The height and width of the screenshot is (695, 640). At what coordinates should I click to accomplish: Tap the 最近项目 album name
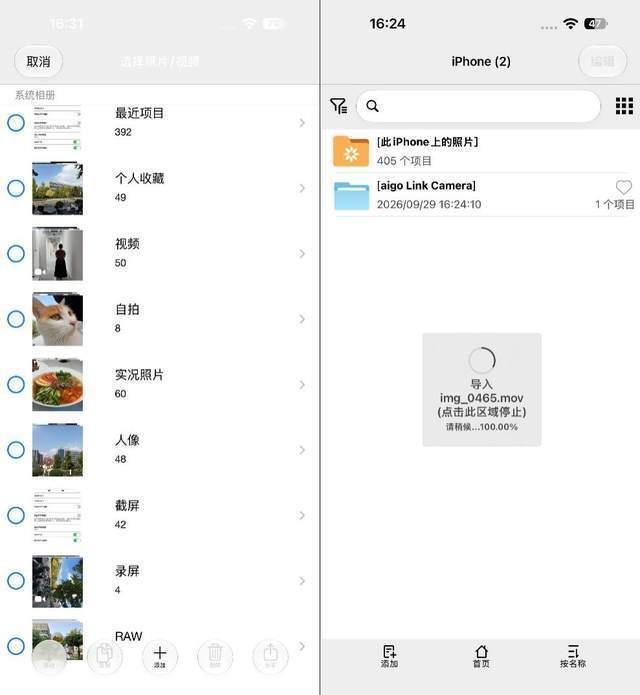coord(139,113)
